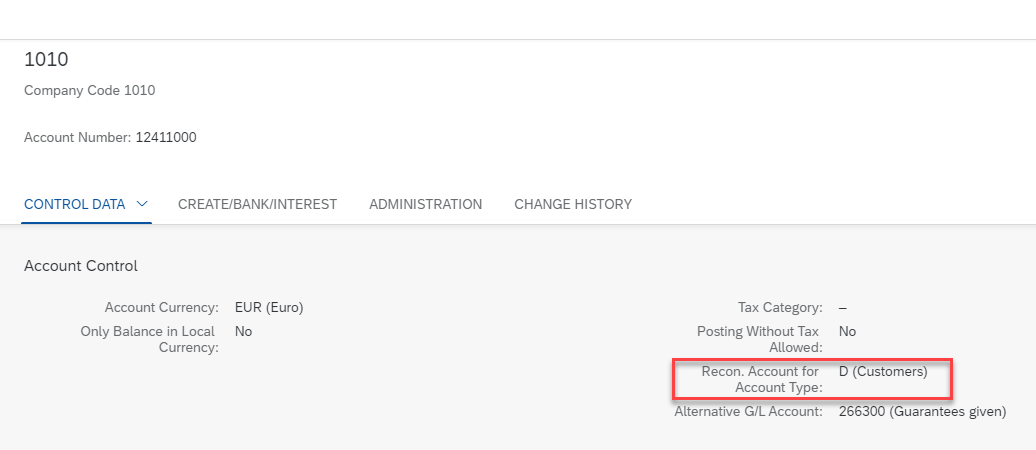Viewport: 1036px width, 450px height.
Task: Click the Recon. Account for Account Type label
Action: (x=760, y=379)
